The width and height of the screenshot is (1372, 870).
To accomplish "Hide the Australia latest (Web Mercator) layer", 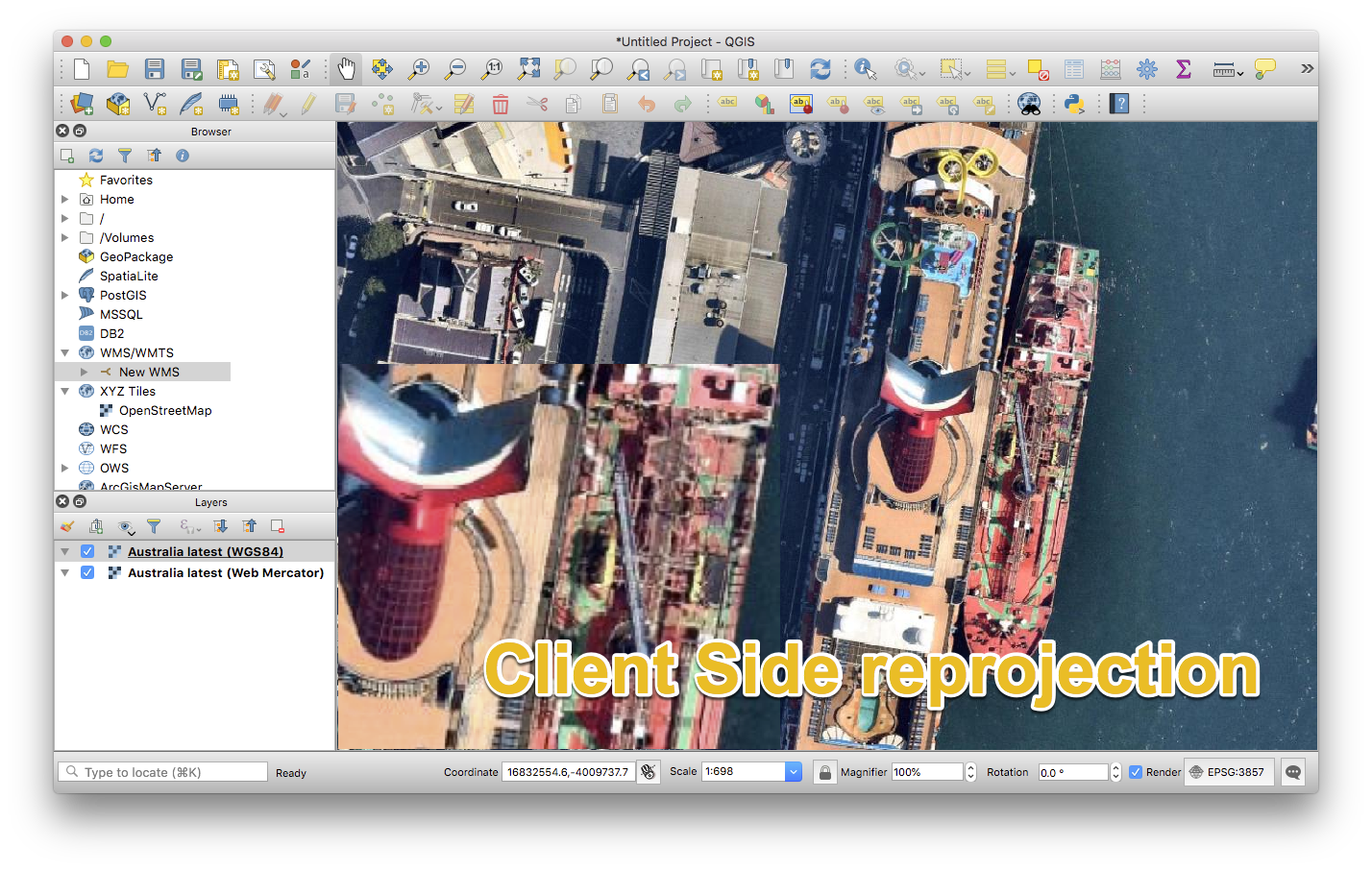I will [x=87, y=572].
